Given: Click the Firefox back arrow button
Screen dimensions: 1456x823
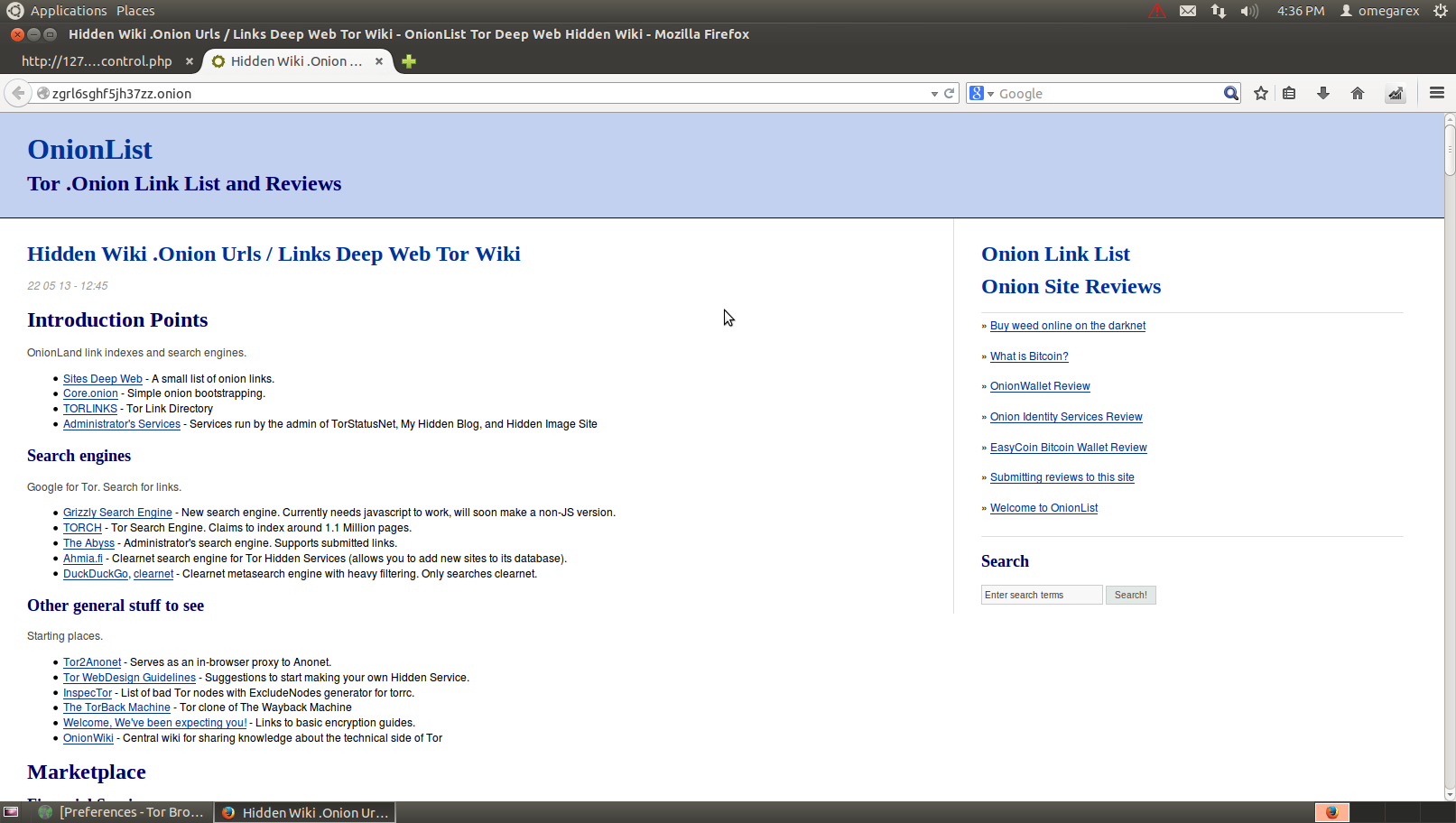Looking at the screenshot, I should [x=18, y=93].
